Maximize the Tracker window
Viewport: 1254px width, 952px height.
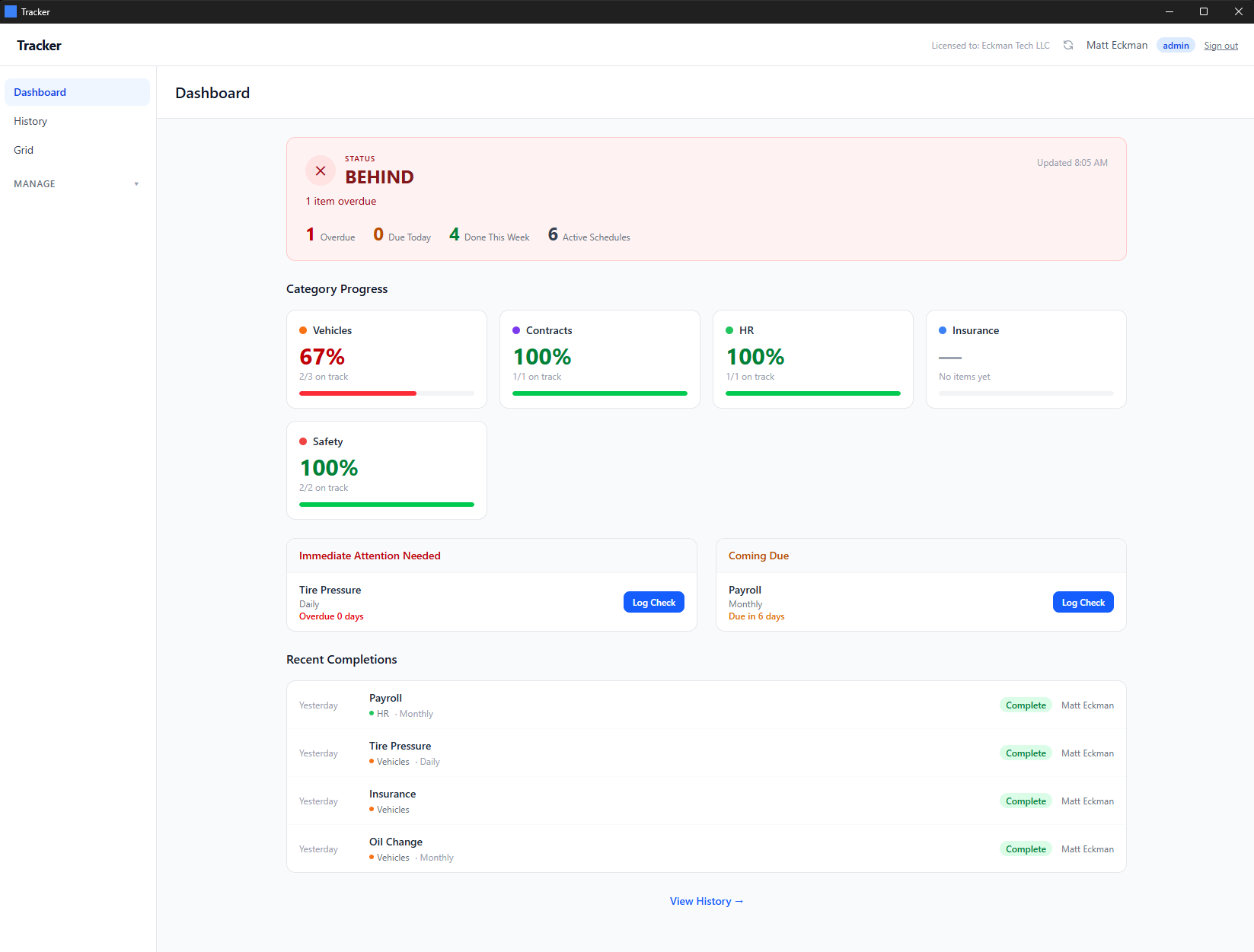click(1204, 11)
